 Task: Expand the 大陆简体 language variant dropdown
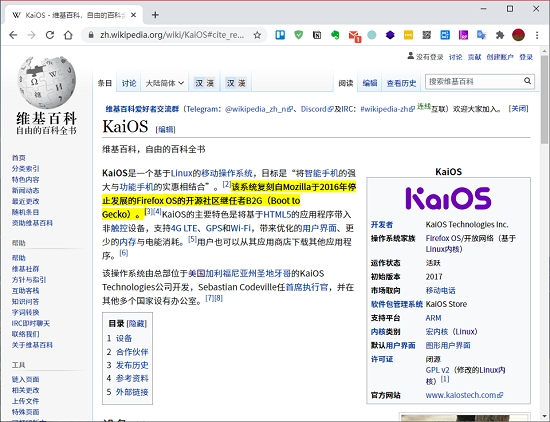[x=165, y=83]
